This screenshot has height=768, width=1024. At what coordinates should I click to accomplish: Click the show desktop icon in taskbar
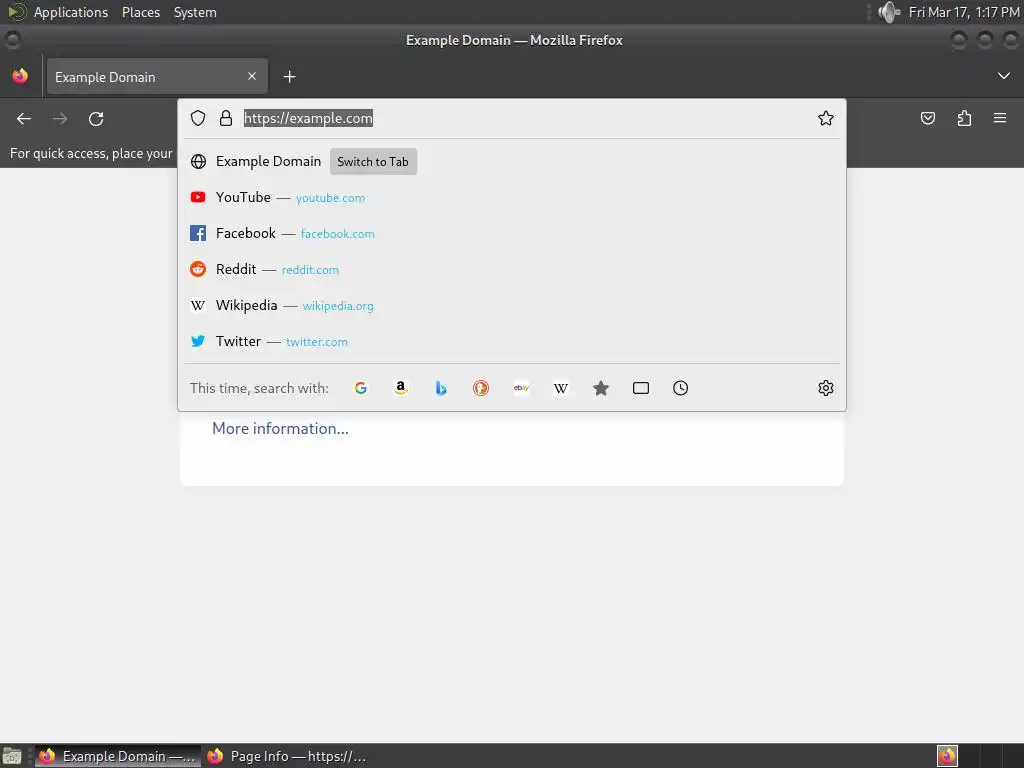click(x=12, y=756)
